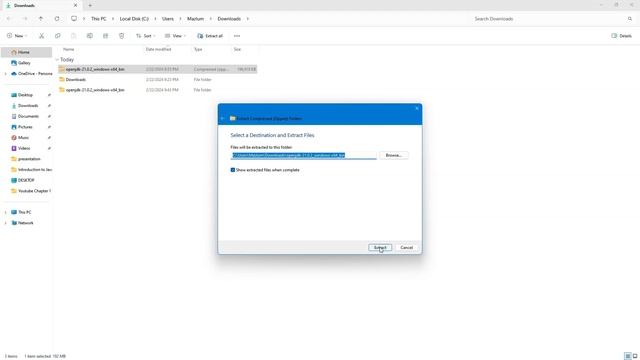Image resolution: width=640 pixels, height=360 pixels.
Task: Click the Refresh button
Action: coord(57,19)
